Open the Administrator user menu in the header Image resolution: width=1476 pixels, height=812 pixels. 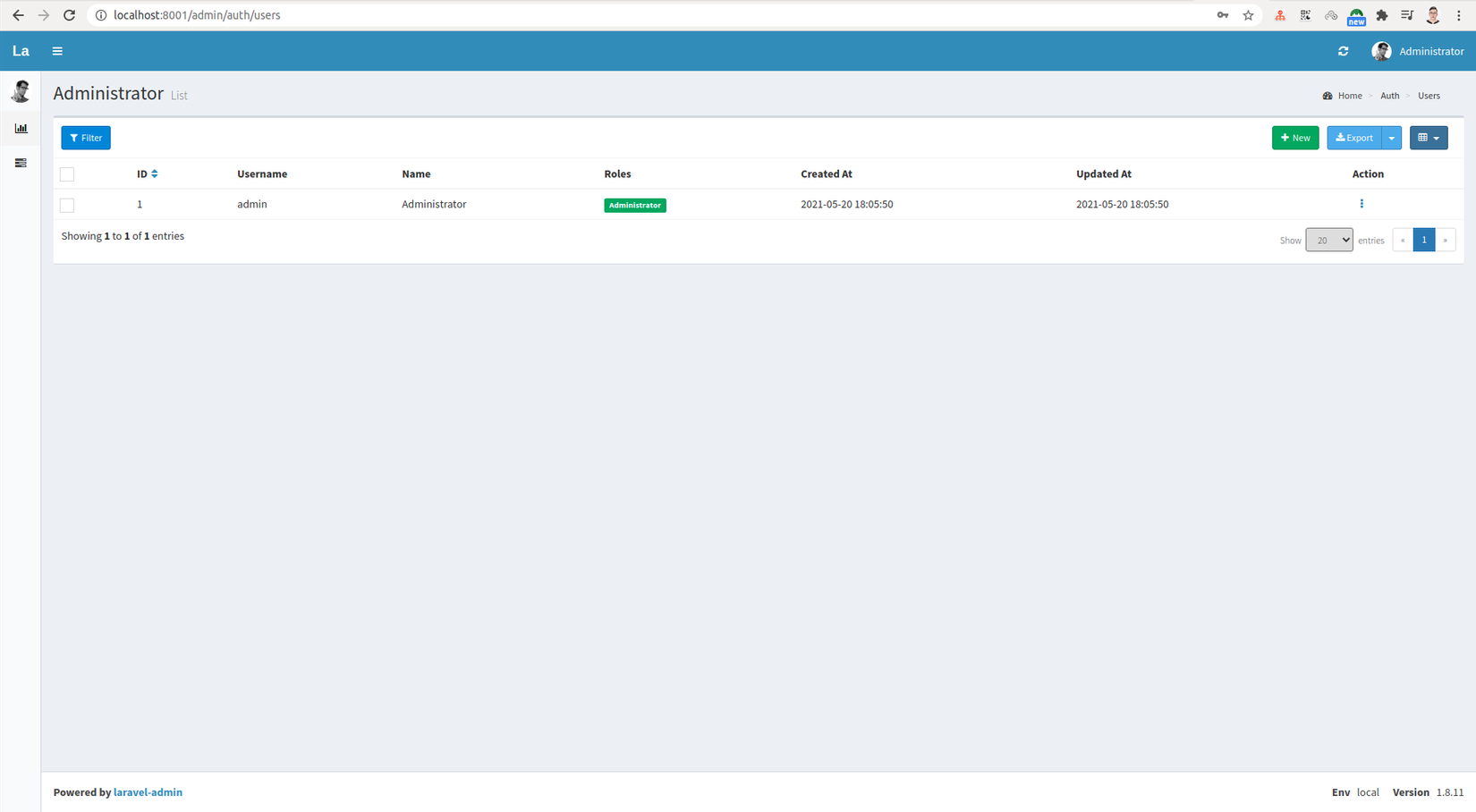click(x=1418, y=51)
